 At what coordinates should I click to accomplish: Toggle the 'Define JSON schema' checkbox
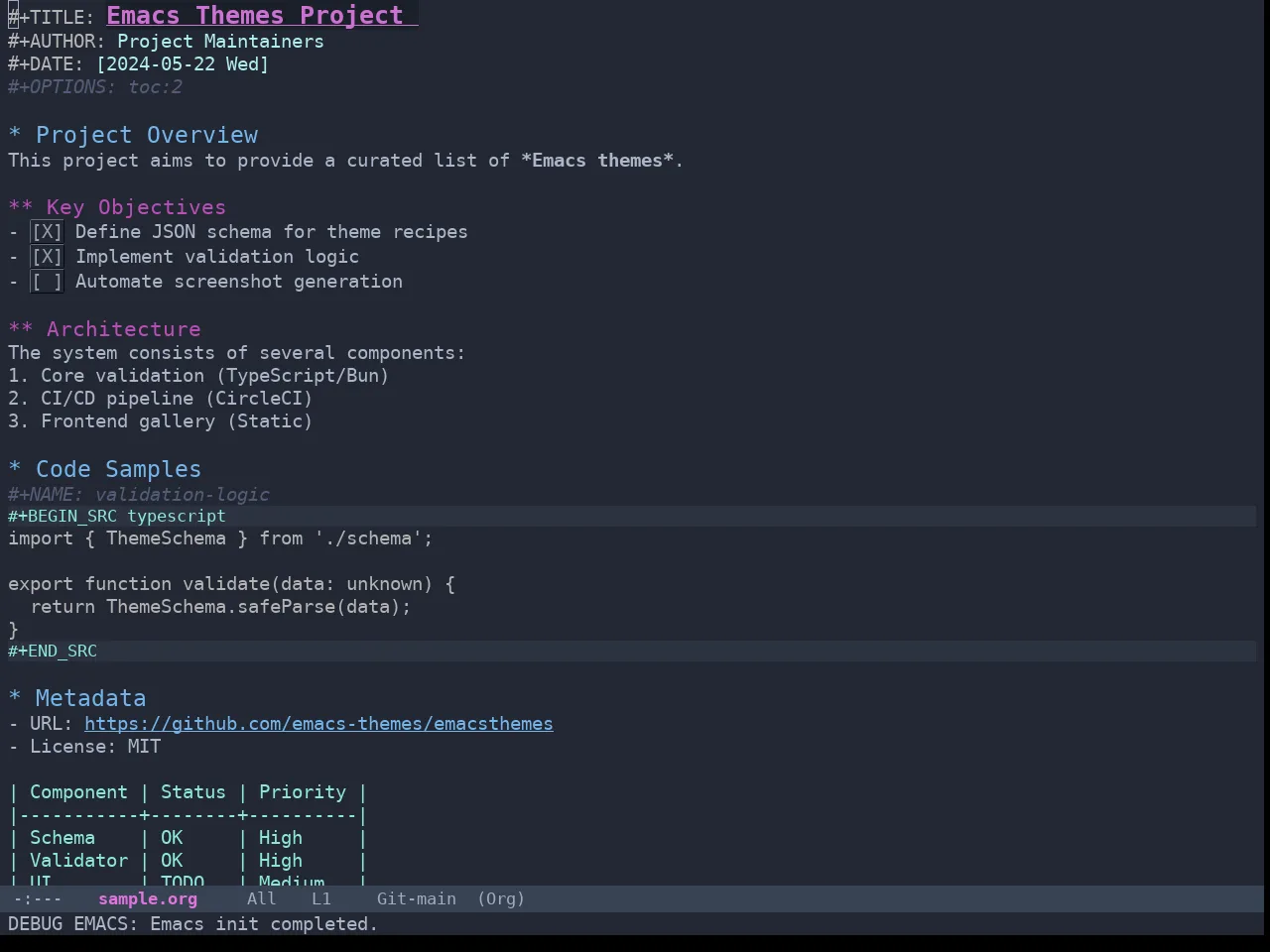tap(47, 232)
